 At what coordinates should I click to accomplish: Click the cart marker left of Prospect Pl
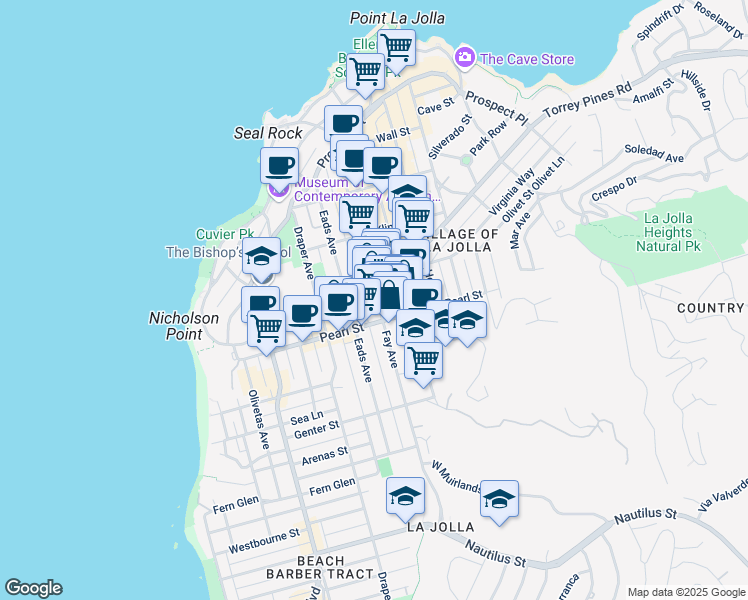point(365,72)
